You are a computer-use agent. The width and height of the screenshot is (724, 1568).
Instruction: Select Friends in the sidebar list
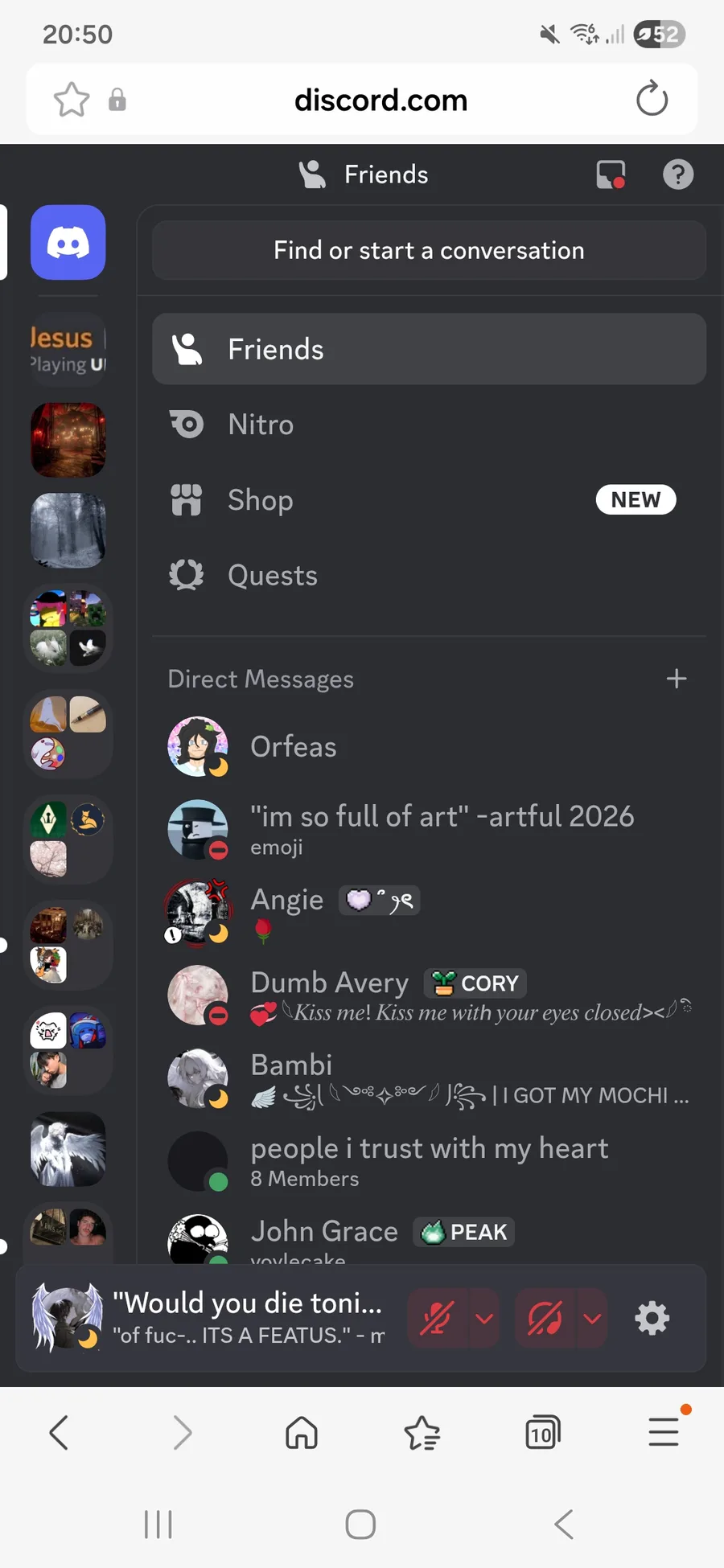pos(429,349)
